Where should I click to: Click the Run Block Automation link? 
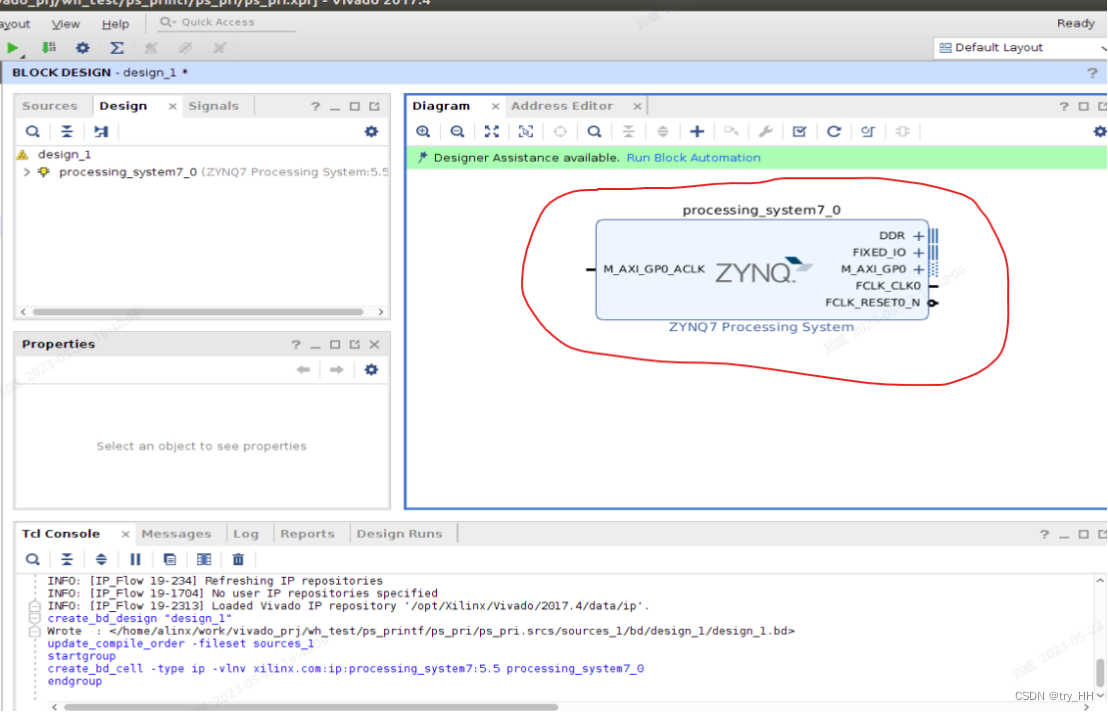coord(693,158)
